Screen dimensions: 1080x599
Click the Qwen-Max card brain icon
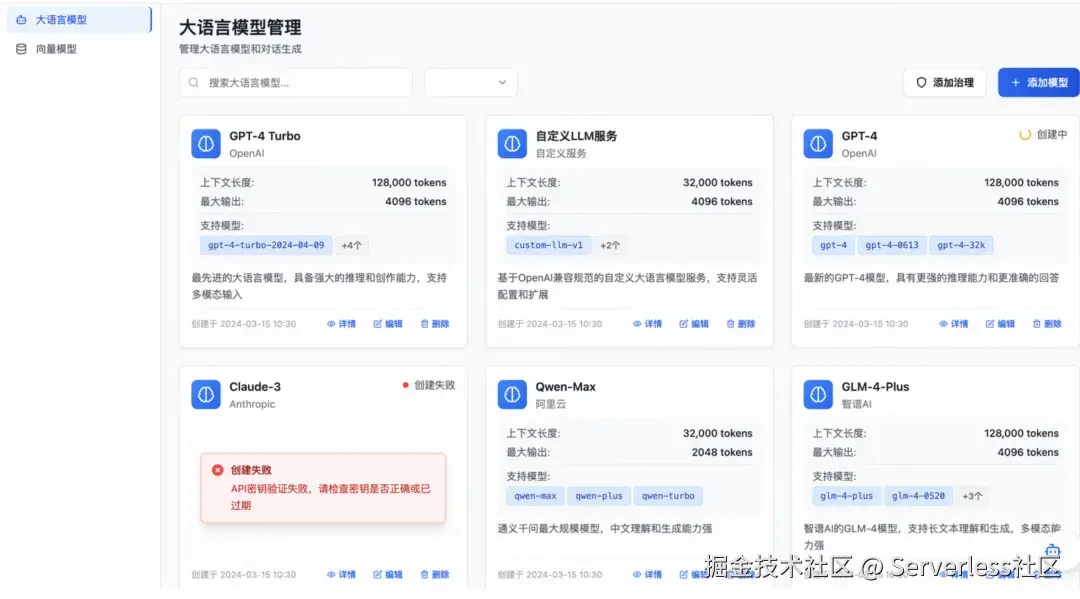click(512, 395)
